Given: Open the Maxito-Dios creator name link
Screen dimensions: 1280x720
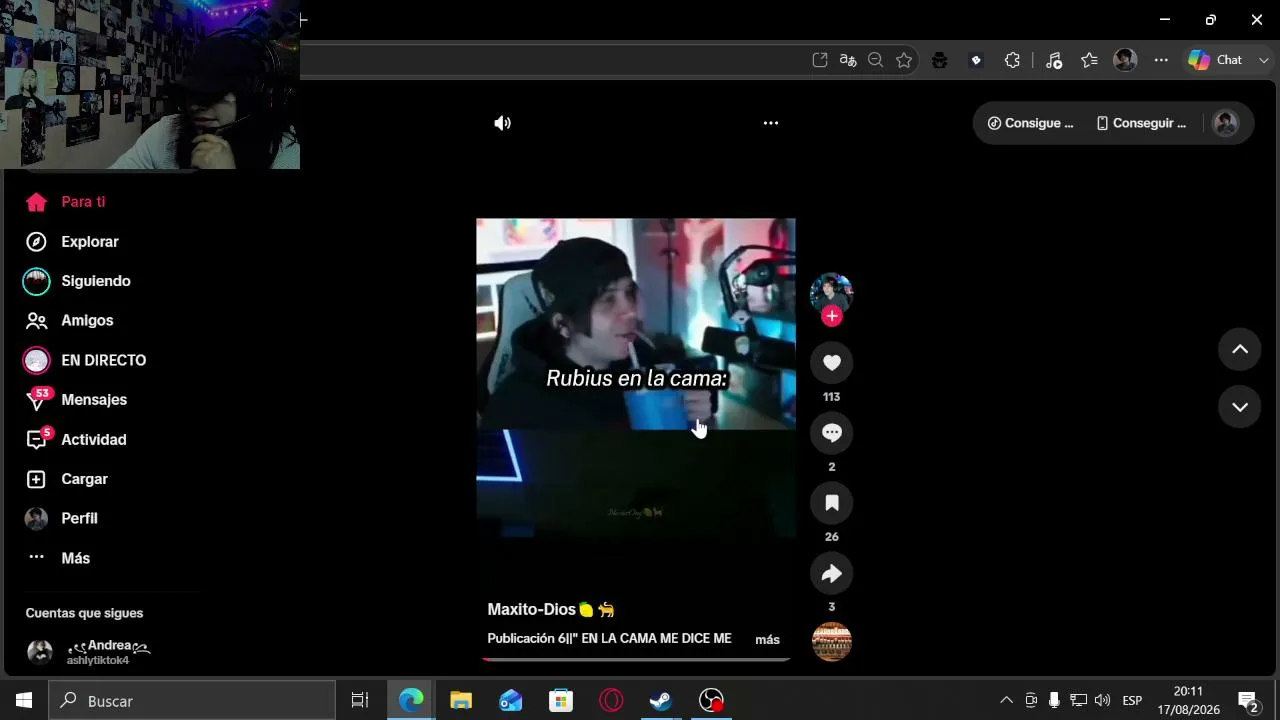Looking at the screenshot, I should (x=551, y=609).
